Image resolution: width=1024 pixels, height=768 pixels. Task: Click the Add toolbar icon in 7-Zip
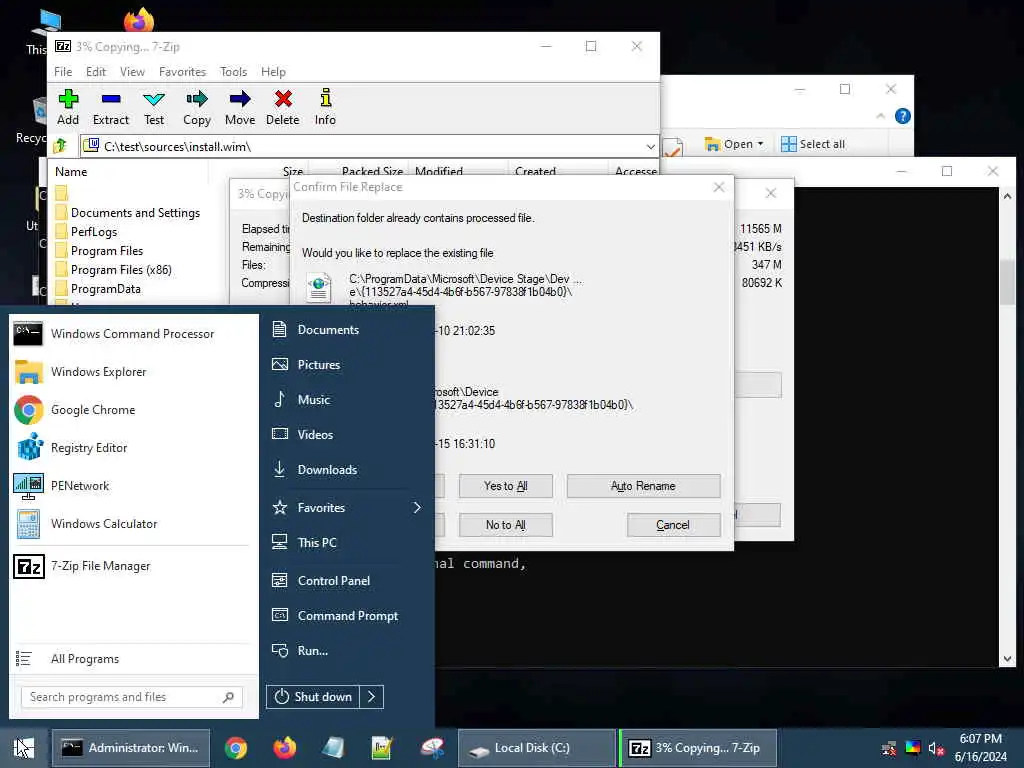(68, 107)
